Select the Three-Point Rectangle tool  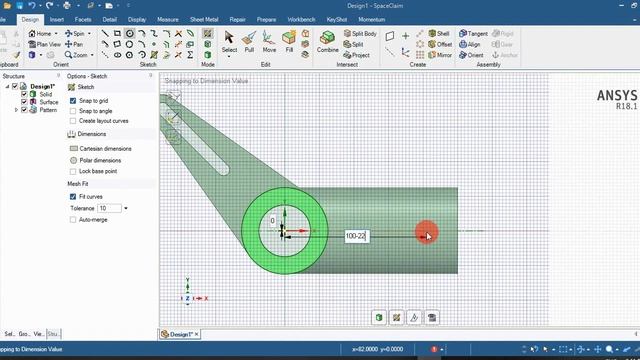click(x=118, y=44)
